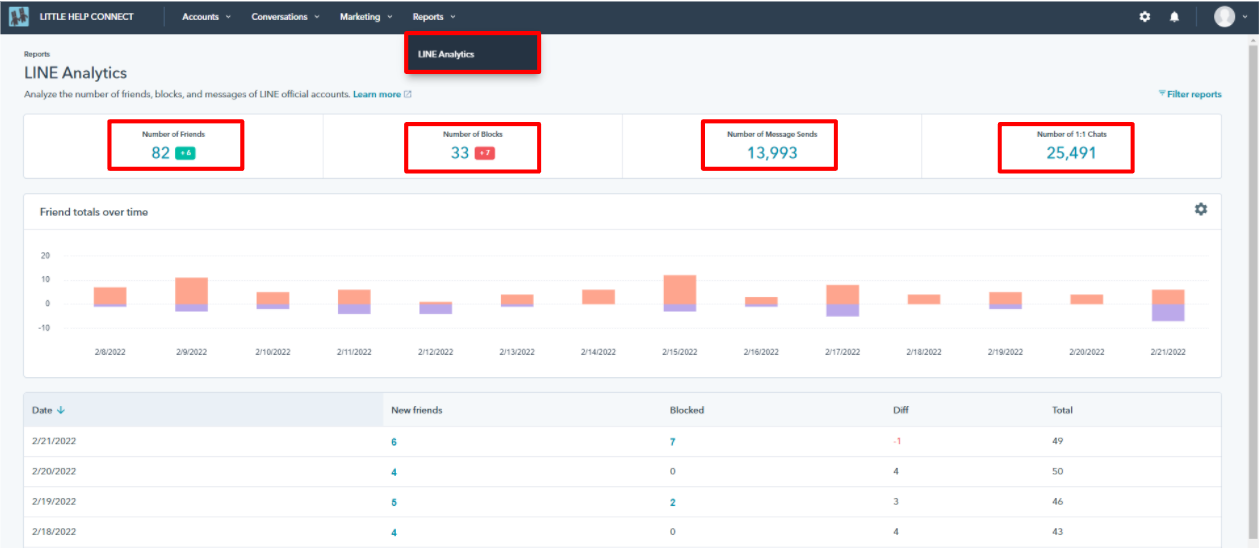The width and height of the screenshot is (1260, 550).
Task: Click the Learn more link
Action: [x=377, y=94]
